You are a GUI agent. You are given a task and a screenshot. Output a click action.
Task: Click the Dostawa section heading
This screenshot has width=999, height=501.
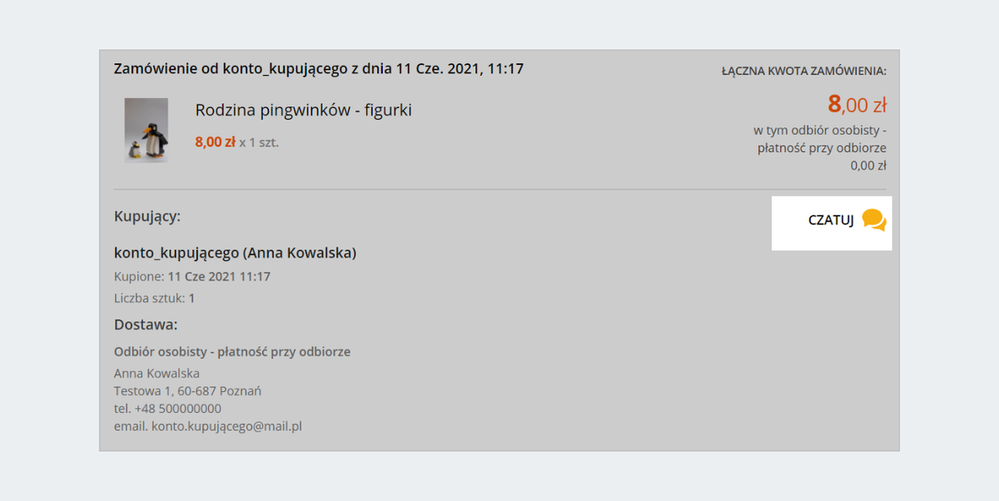[146, 324]
